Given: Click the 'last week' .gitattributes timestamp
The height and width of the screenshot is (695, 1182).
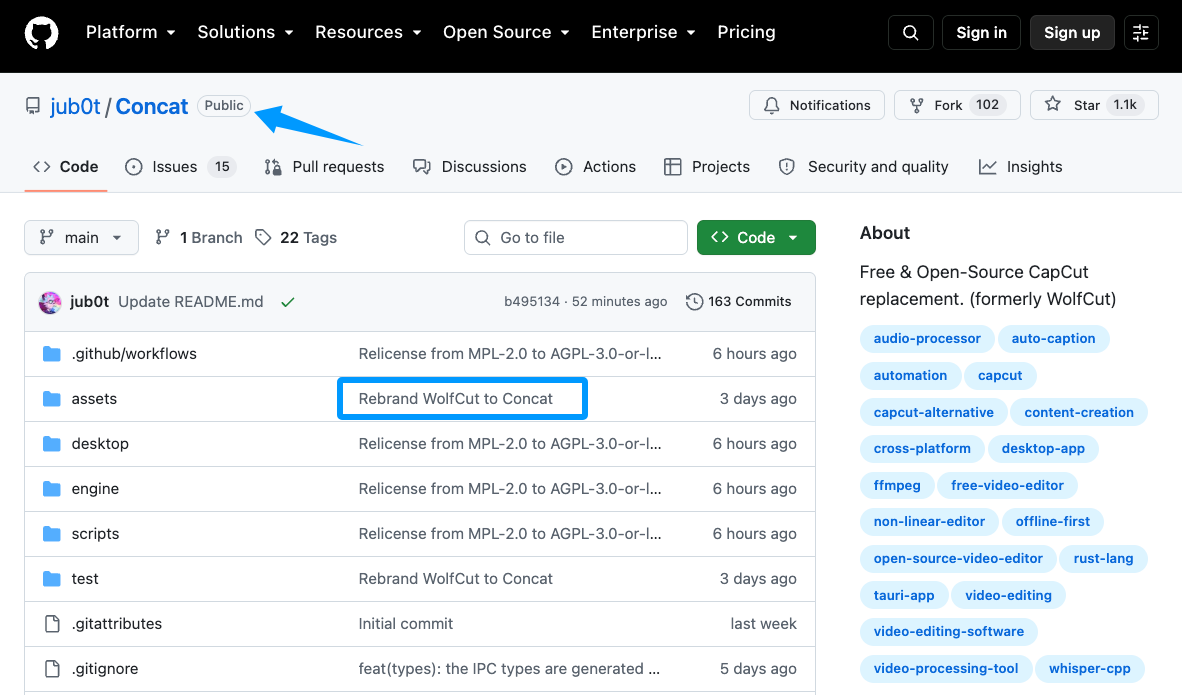Looking at the screenshot, I should [763, 624].
